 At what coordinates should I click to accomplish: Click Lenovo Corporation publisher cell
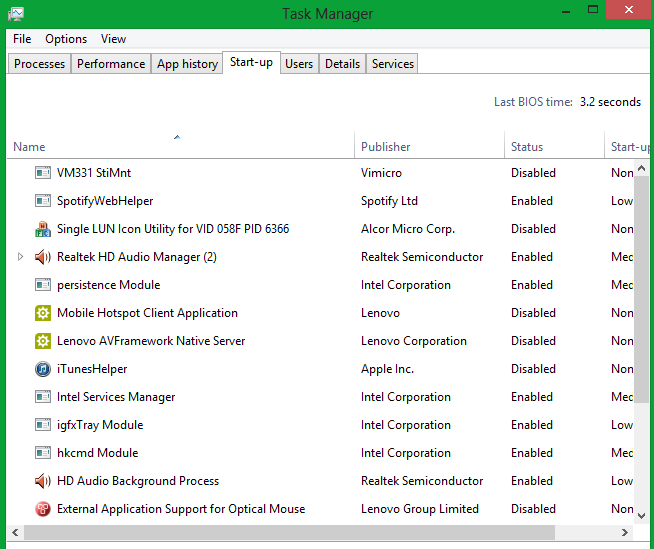414,341
